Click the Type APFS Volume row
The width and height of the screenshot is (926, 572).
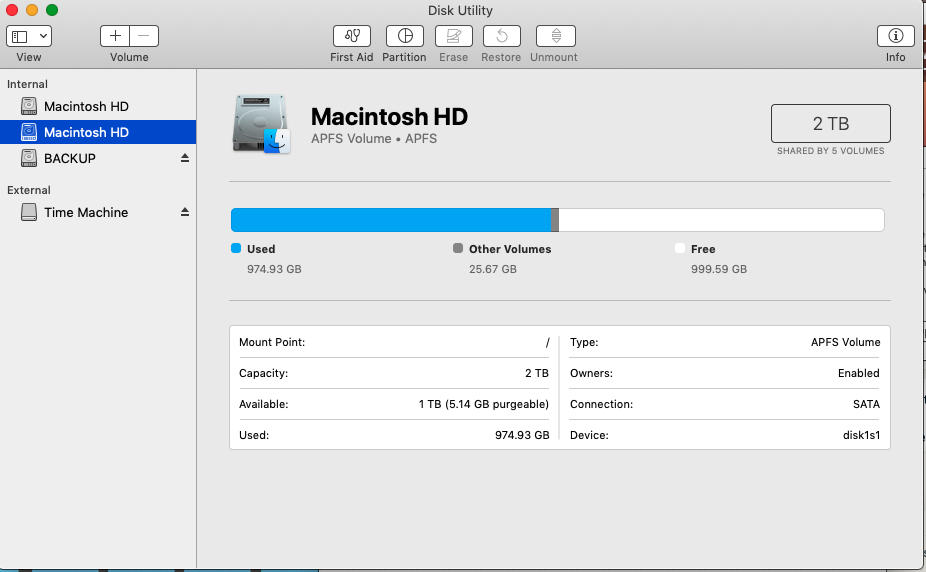[725, 342]
